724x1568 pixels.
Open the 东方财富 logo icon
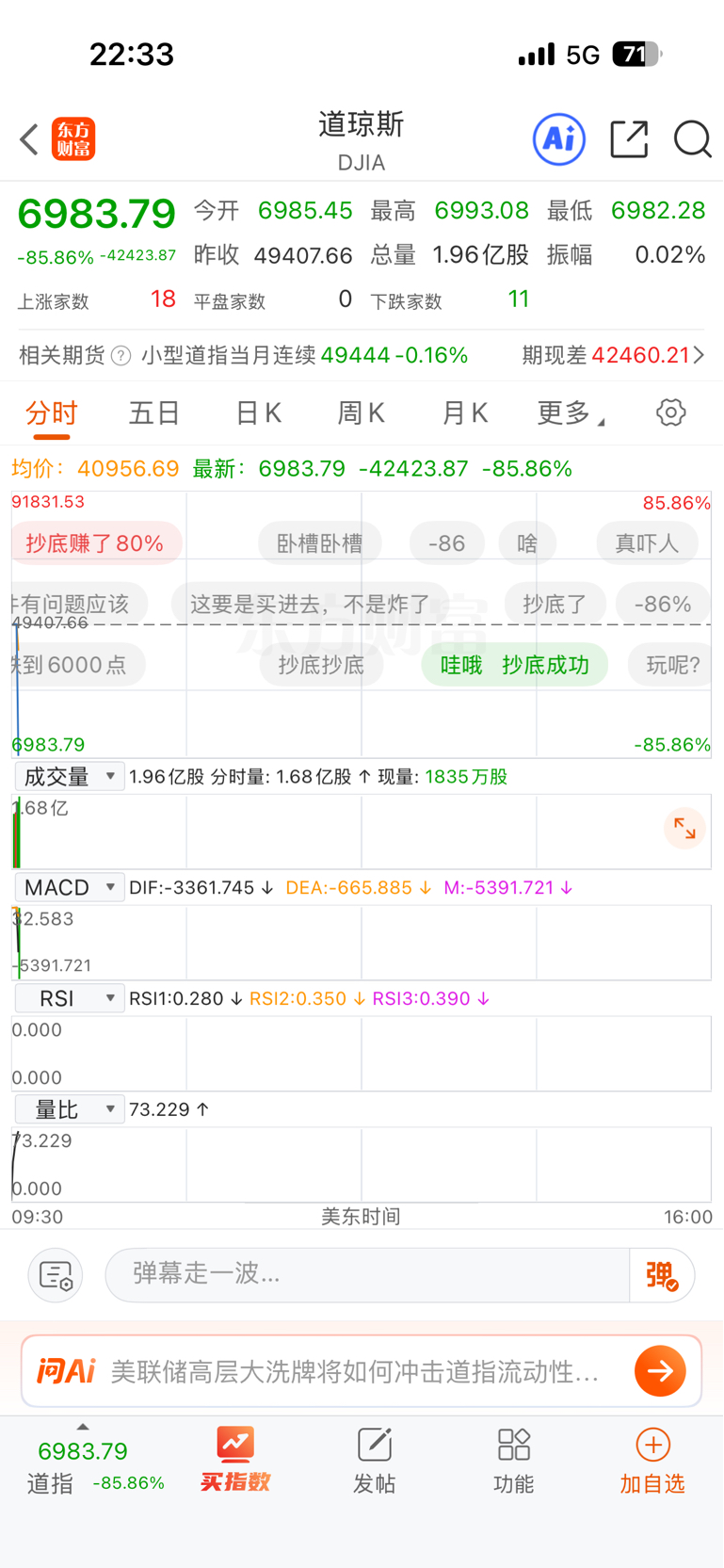coord(73,139)
